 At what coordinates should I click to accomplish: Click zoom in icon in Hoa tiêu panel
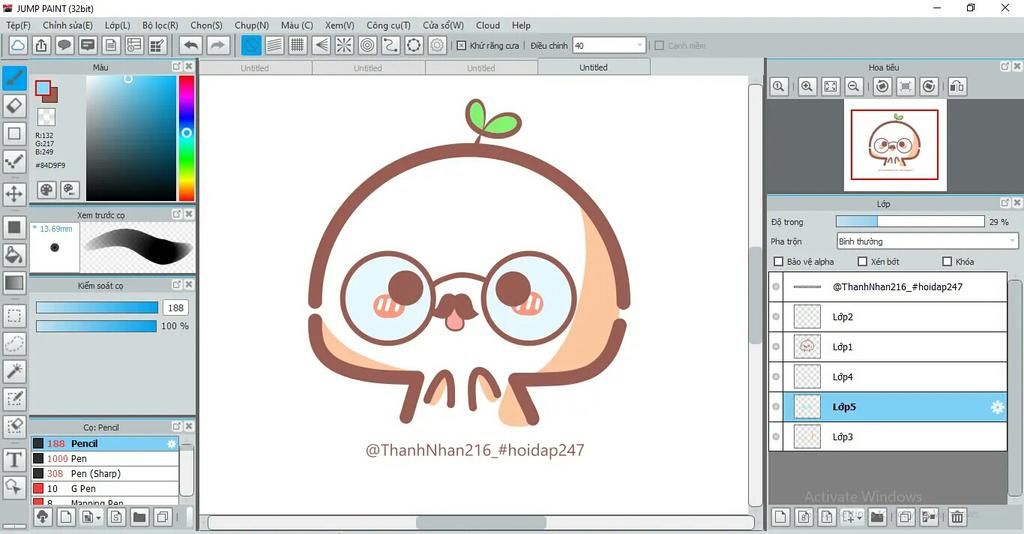pos(807,86)
